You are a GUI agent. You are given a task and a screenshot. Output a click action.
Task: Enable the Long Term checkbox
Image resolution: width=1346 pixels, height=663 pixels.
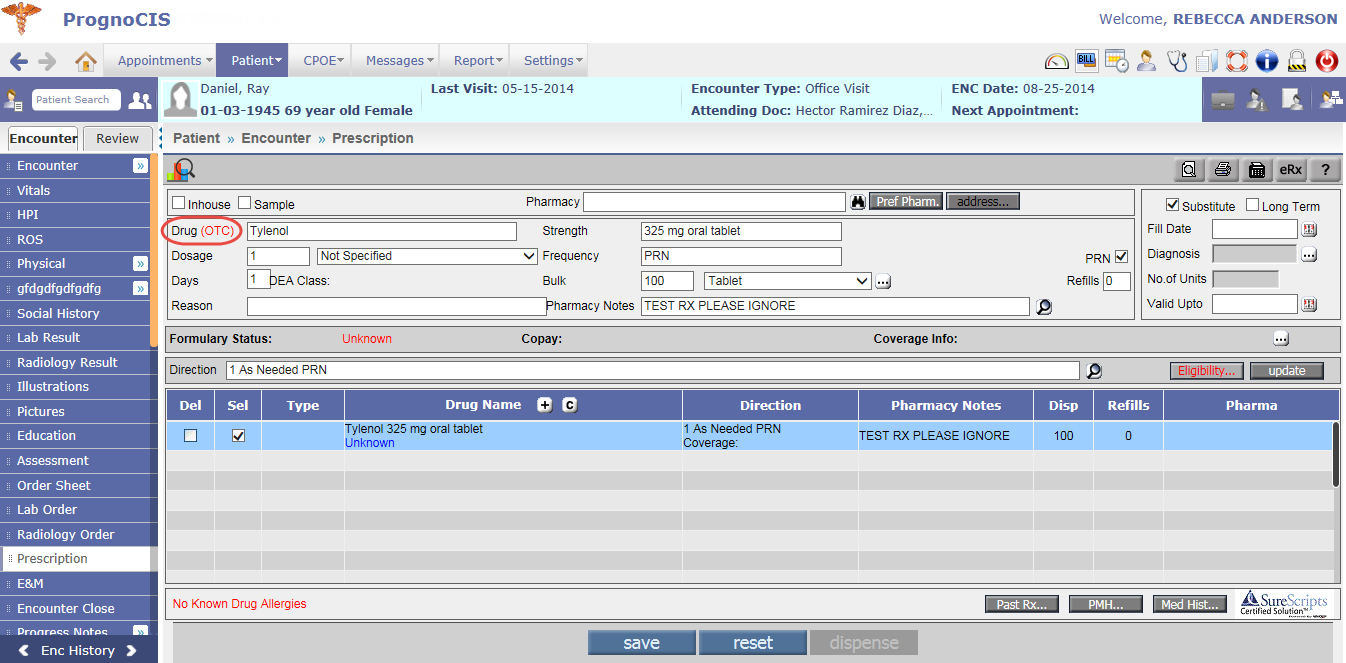coord(1253,205)
